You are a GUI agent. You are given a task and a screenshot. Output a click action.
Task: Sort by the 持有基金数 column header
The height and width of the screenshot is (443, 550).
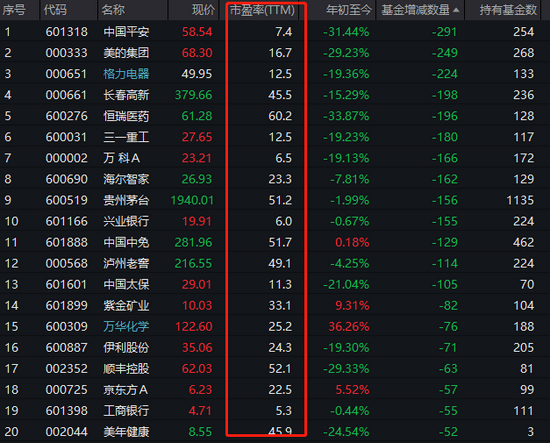(x=508, y=10)
